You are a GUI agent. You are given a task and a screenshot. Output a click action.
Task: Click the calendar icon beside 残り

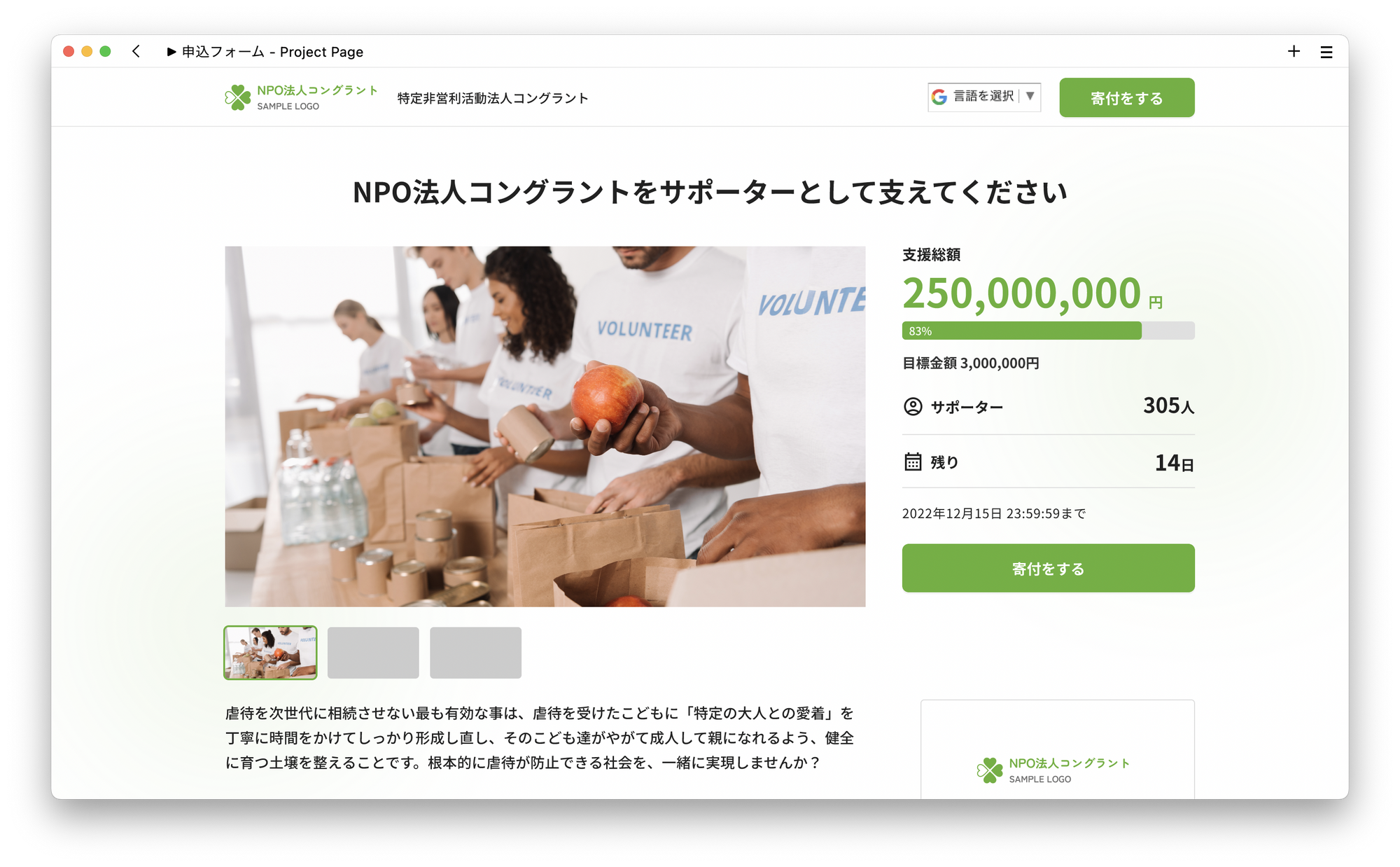913,462
